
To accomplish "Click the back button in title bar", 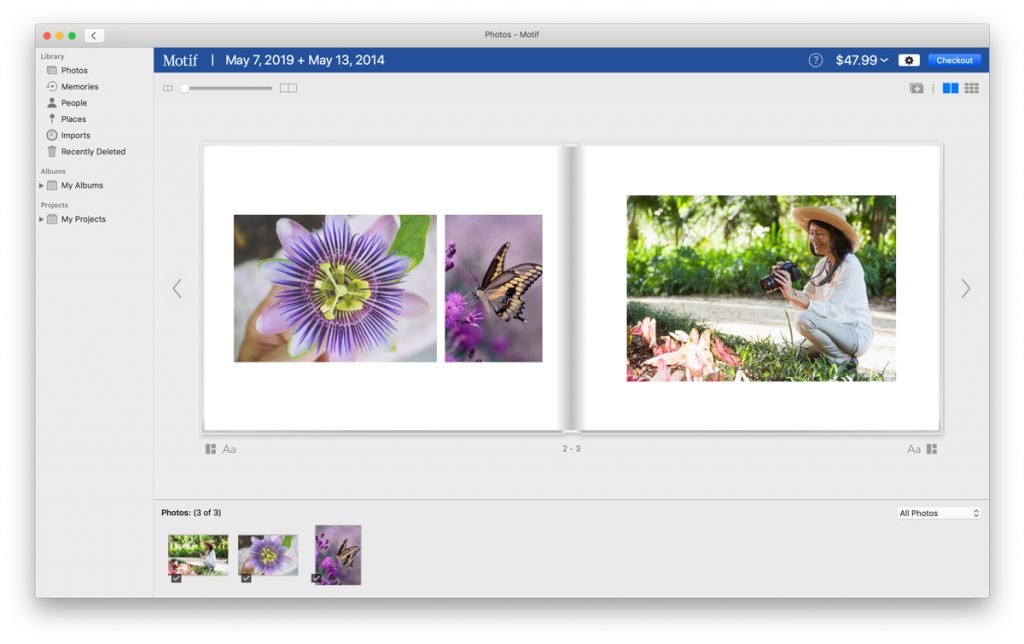I will click(93, 35).
